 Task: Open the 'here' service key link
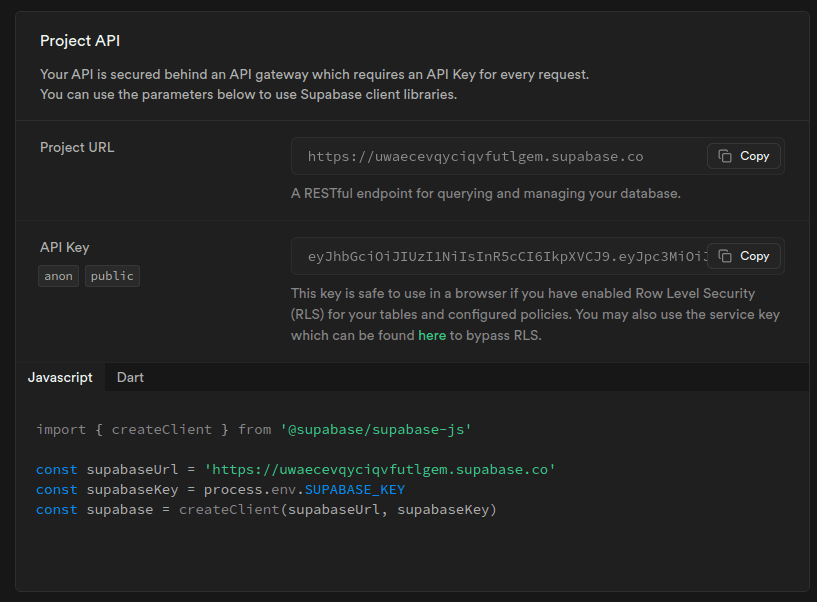click(x=432, y=335)
